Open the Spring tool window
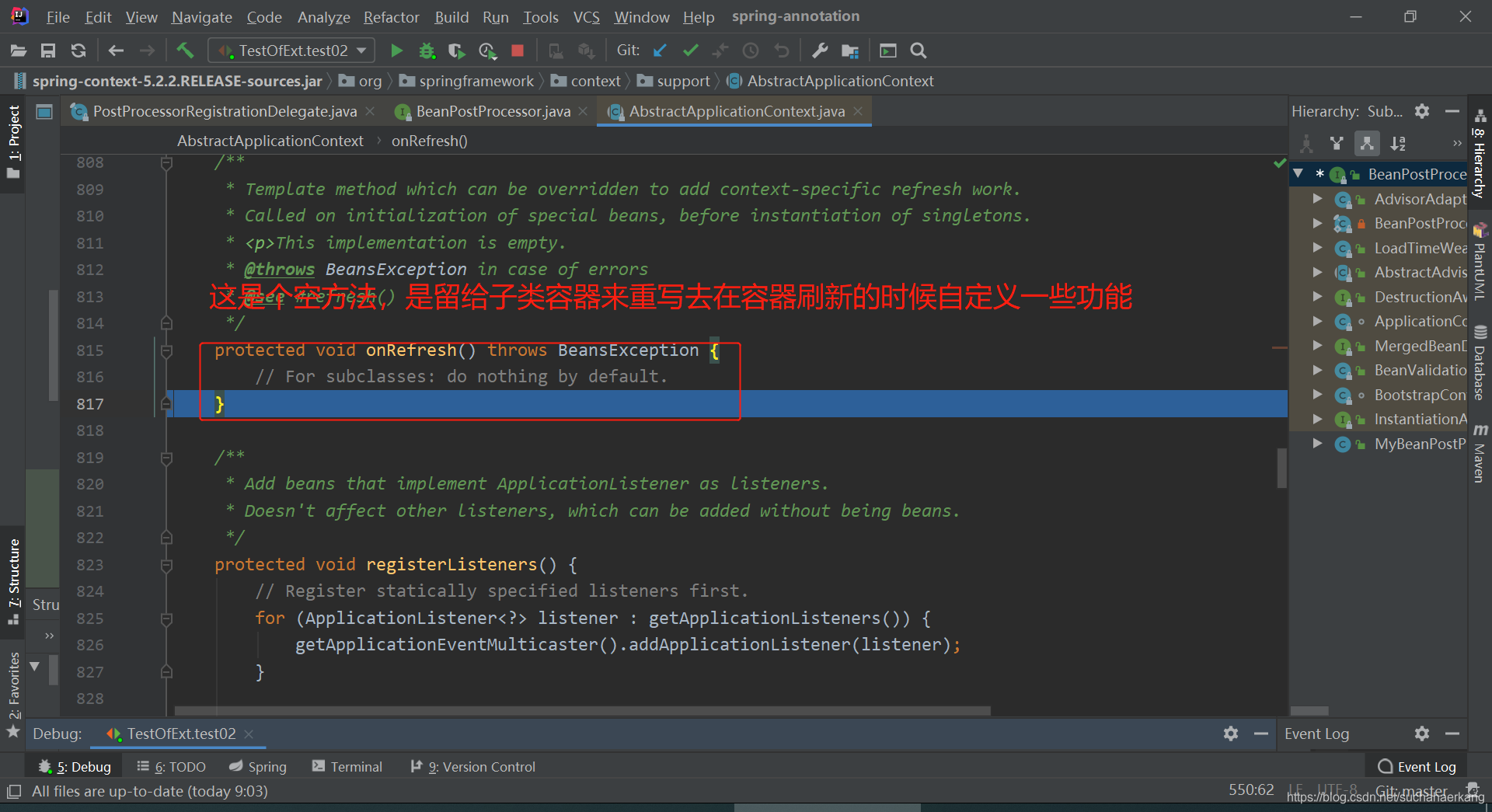The height and width of the screenshot is (812, 1492). click(x=258, y=767)
